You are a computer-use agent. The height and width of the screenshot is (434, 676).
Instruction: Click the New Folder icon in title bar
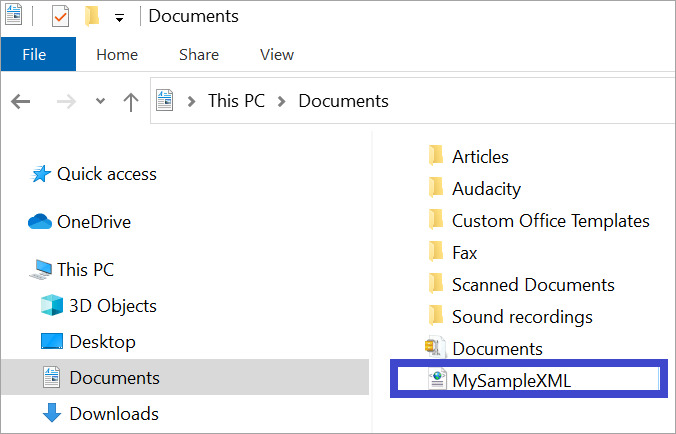[92, 16]
